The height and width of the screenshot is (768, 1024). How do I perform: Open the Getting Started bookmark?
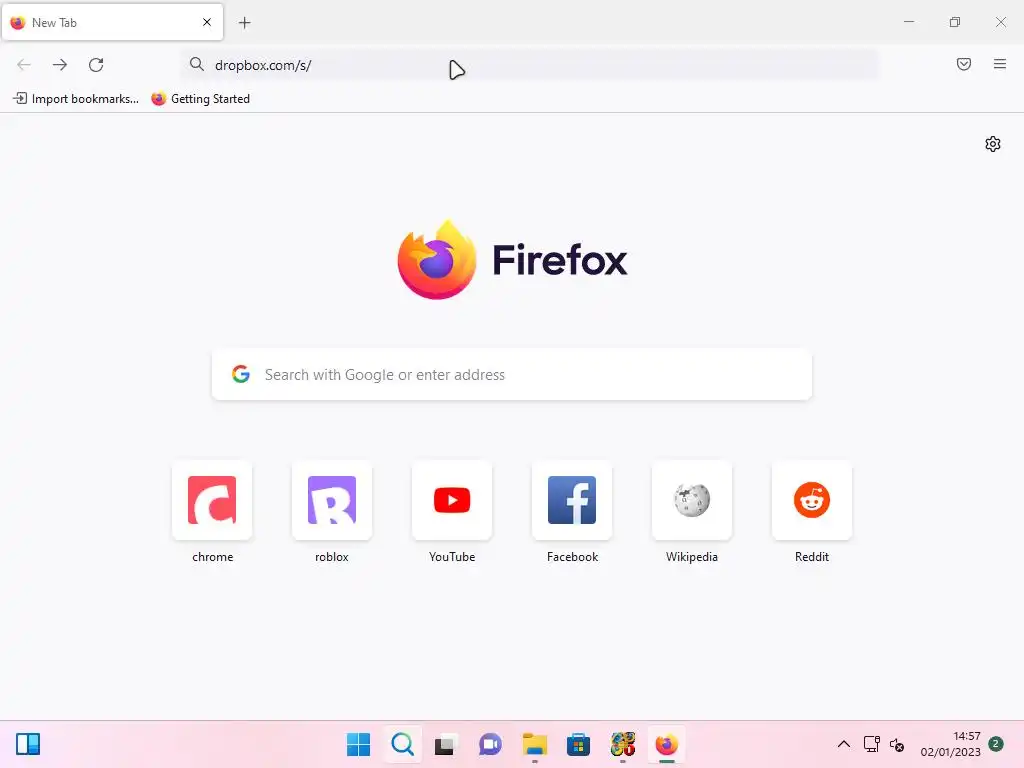(x=200, y=99)
